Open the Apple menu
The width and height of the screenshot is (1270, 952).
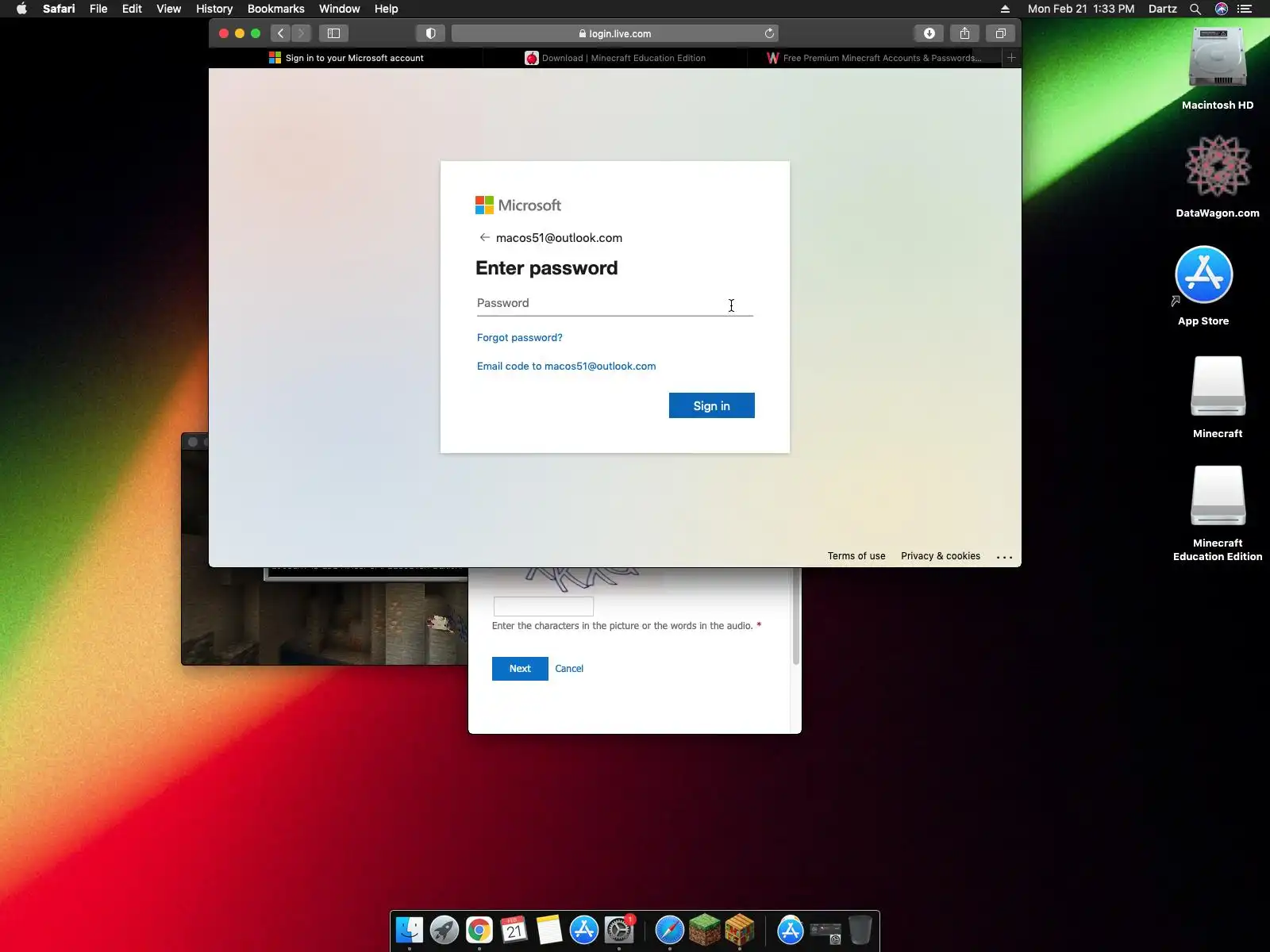pyautogui.click(x=21, y=9)
